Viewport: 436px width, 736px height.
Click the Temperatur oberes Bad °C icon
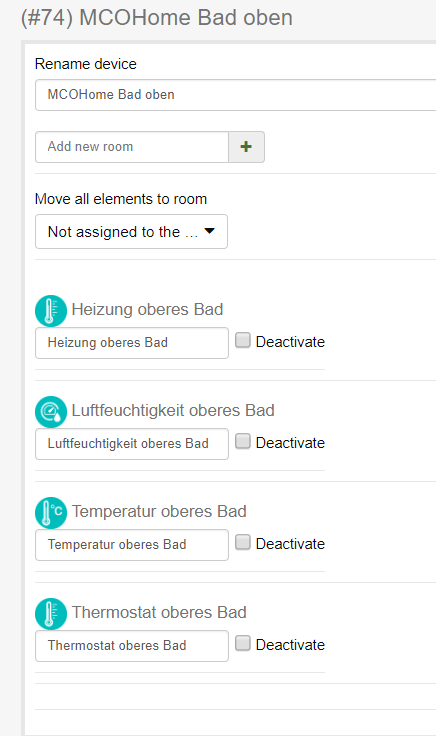(51, 513)
